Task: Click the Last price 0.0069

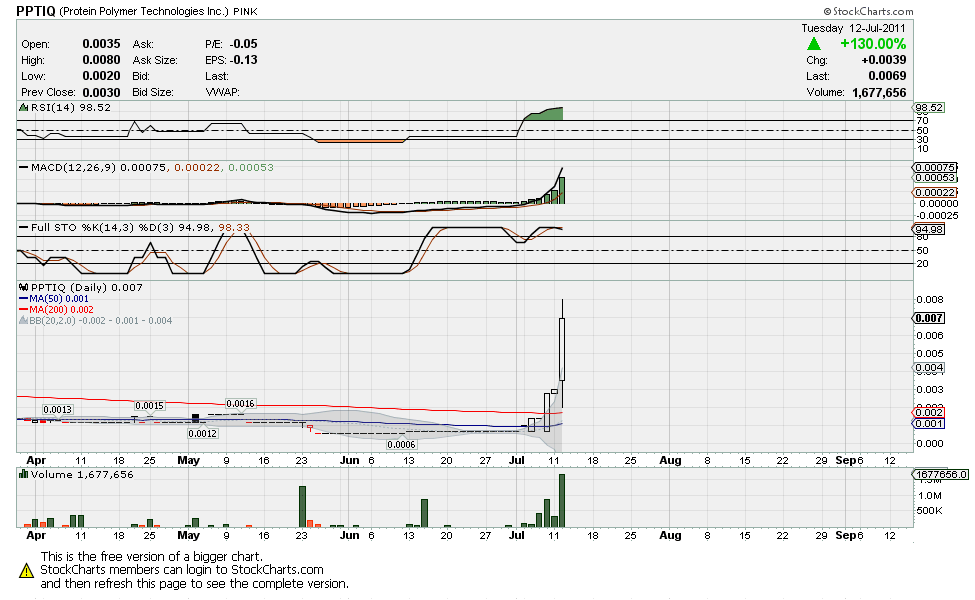Action: (887, 76)
